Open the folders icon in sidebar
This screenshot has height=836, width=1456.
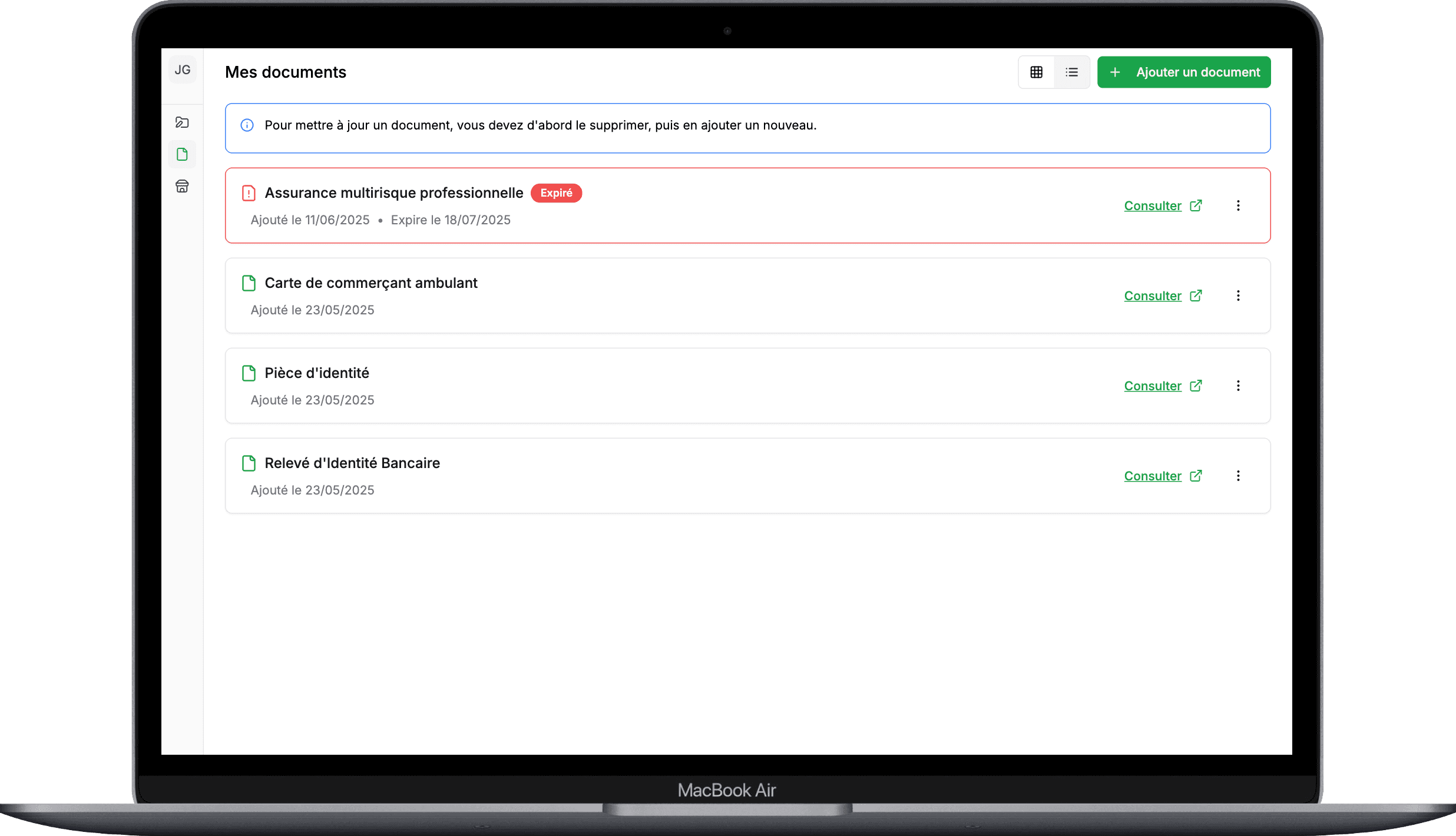(182, 122)
